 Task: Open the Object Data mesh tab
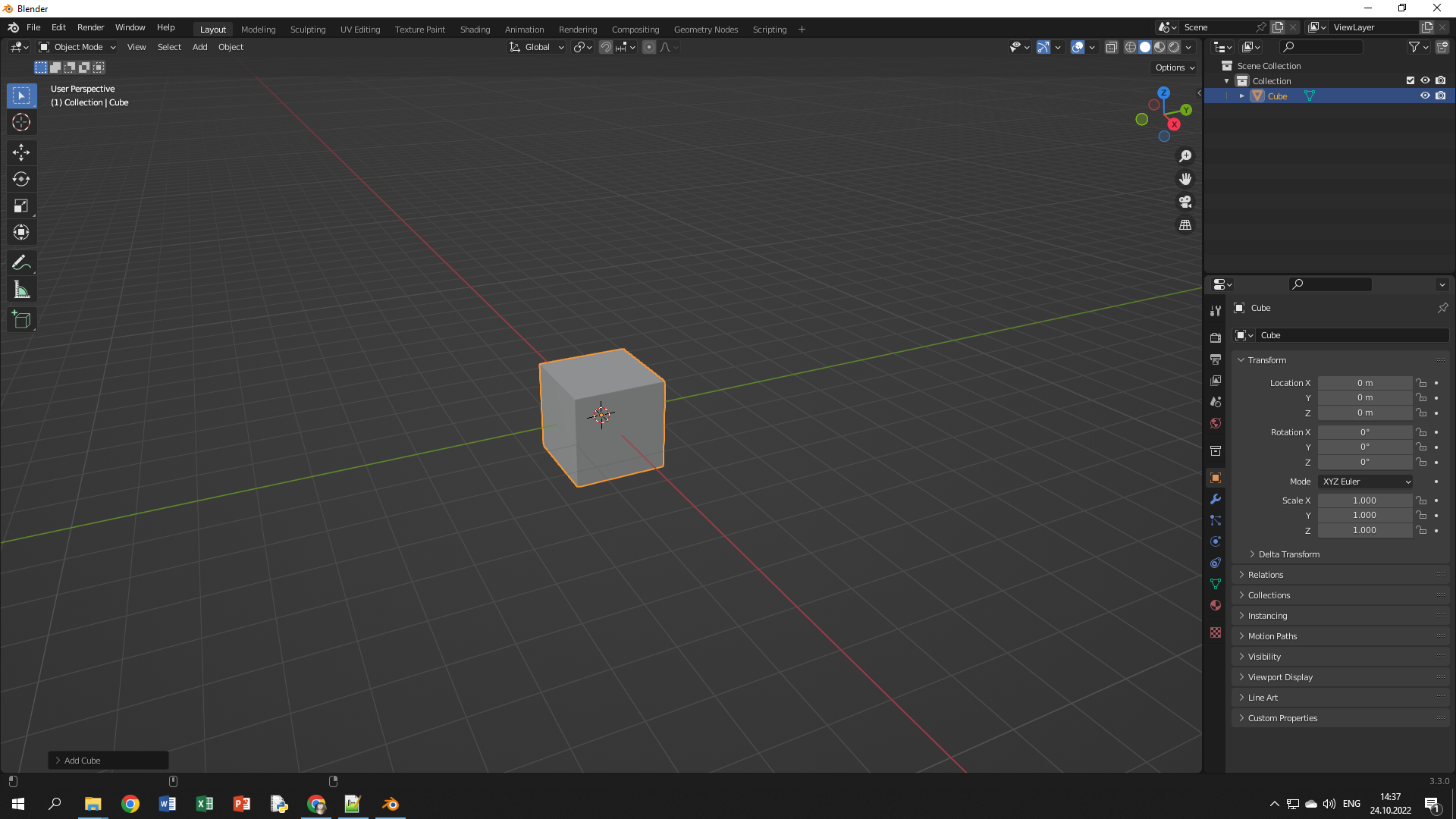(1216, 584)
